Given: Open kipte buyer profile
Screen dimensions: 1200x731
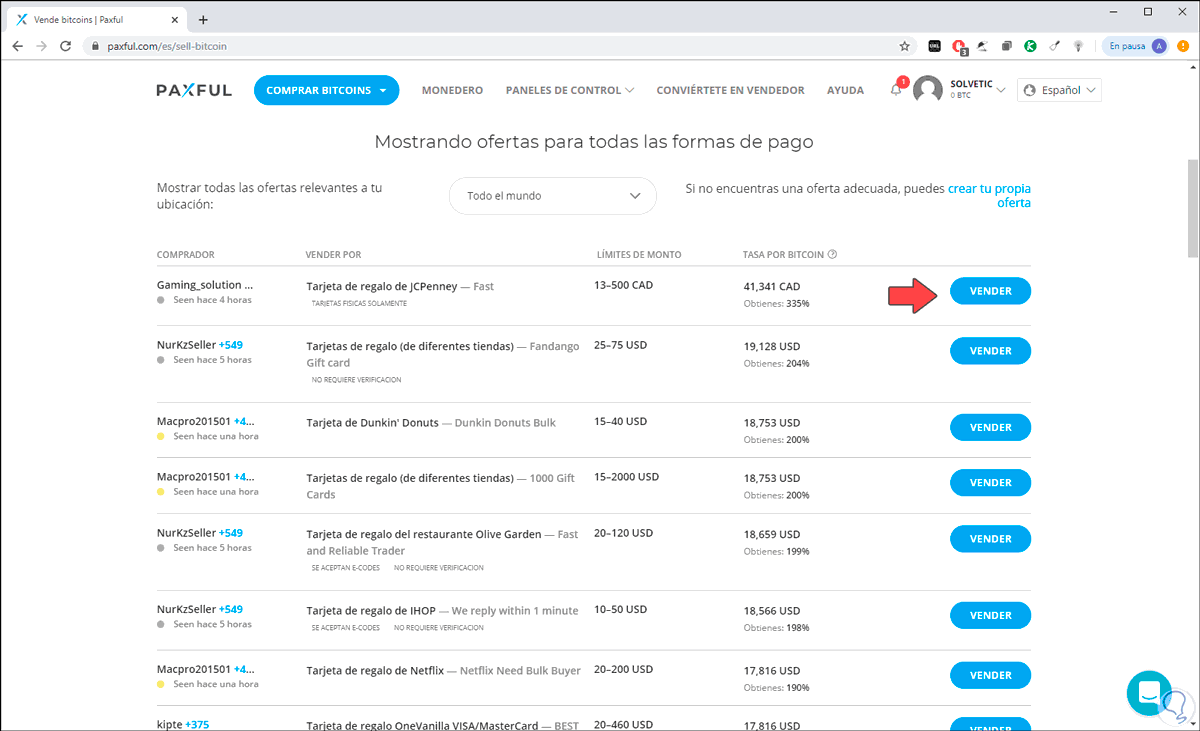Looking at the screenshot, I should (169, 725).
